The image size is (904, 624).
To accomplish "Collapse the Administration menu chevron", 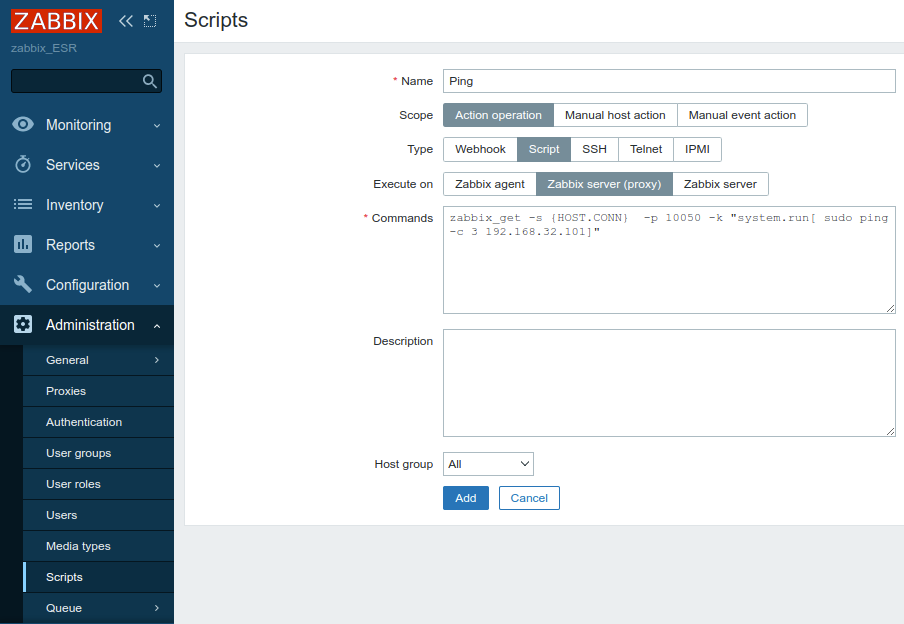I will (157, 326).
